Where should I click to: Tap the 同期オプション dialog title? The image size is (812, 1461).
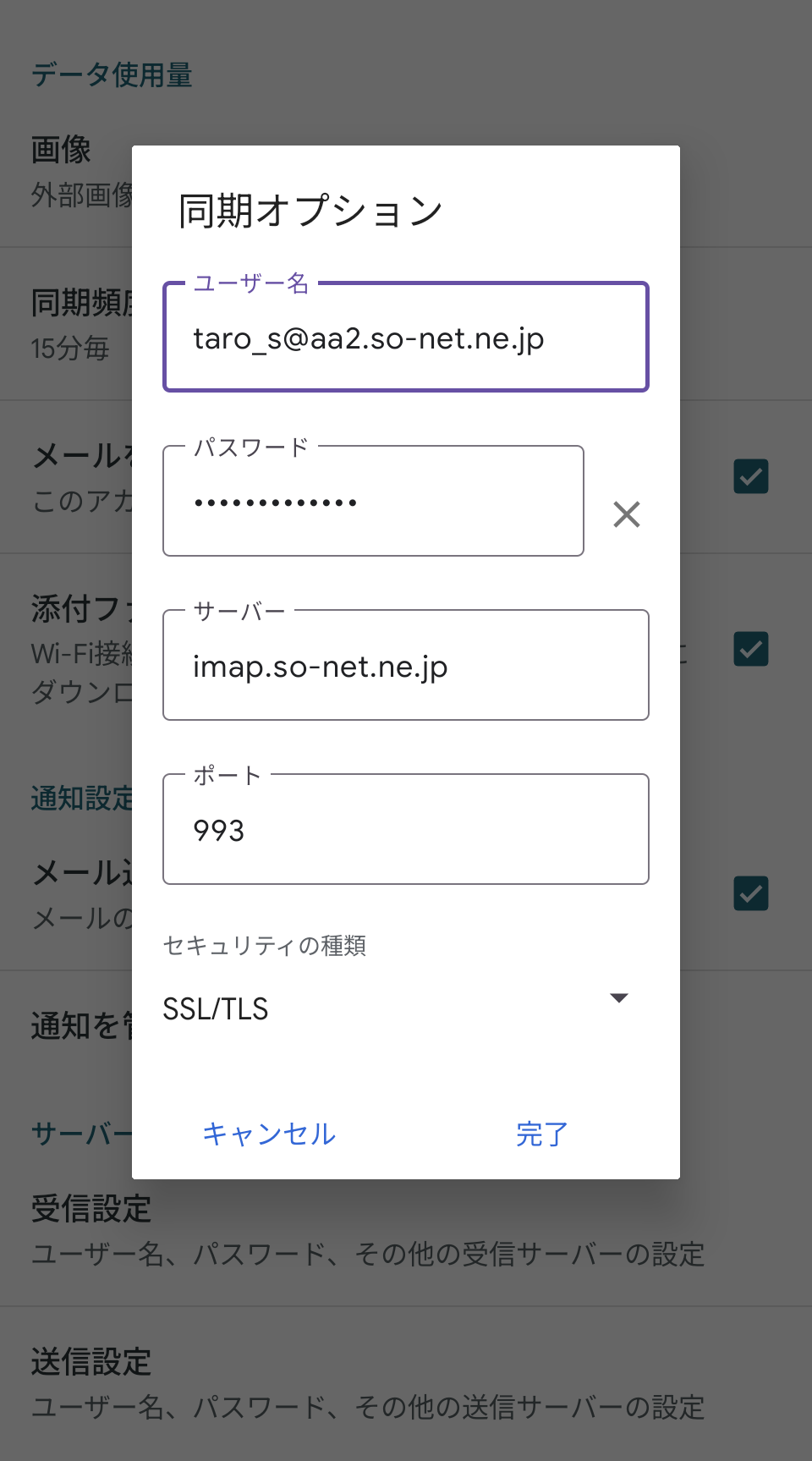310,211
